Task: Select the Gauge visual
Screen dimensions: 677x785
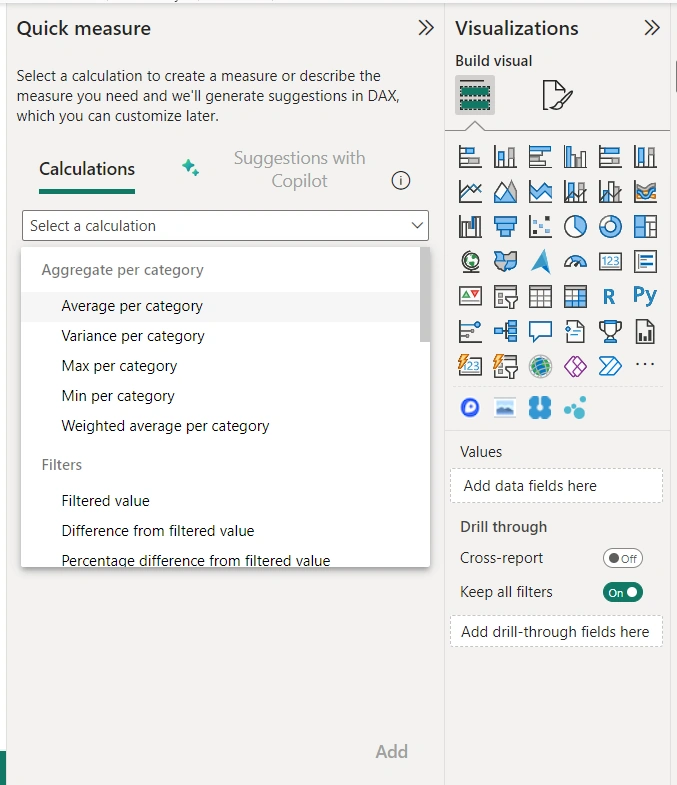Action: (575, 261)
